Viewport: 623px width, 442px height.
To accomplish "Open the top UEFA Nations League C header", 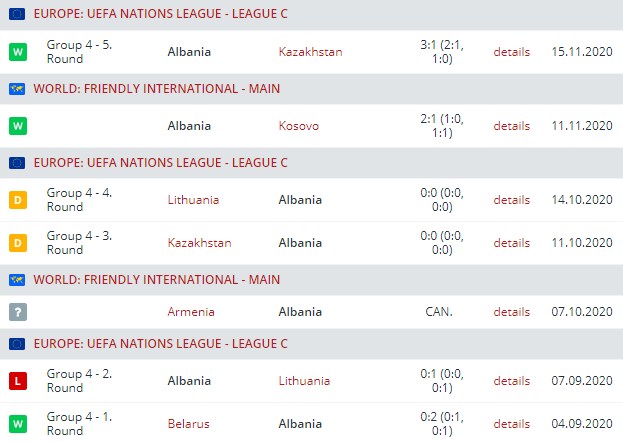I will (160, 14).
